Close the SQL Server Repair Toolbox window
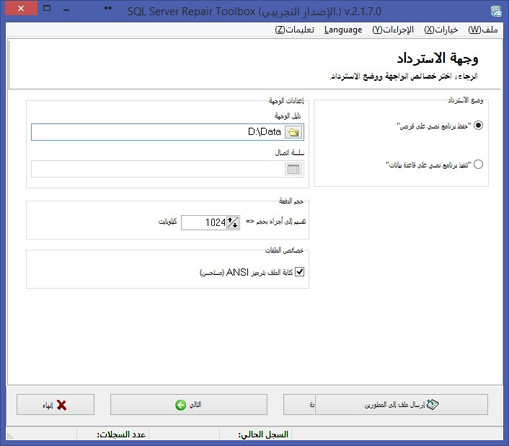 pos(21,8)
